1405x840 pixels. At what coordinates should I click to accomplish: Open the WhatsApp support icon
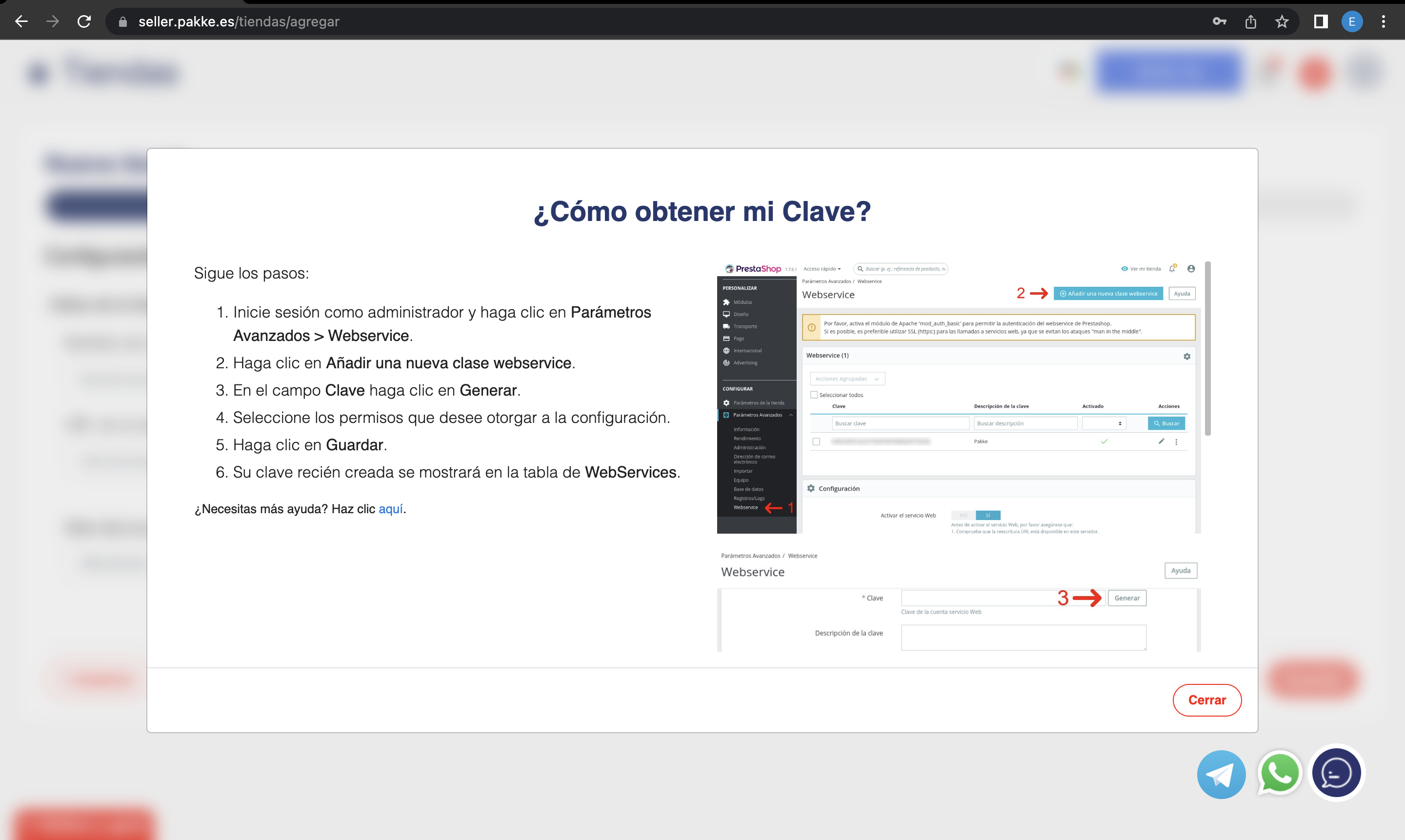click(1279, 773)
